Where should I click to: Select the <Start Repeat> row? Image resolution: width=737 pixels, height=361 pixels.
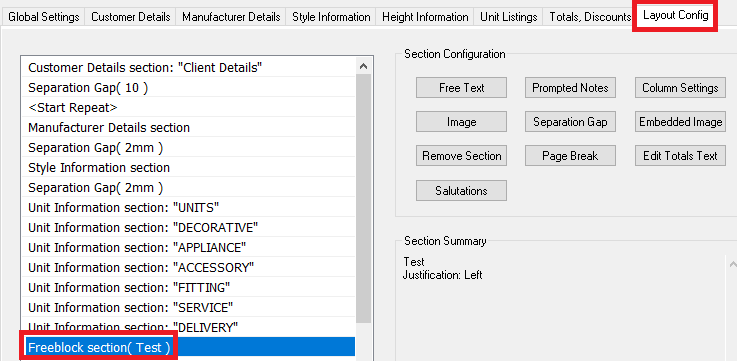click(x=188, y=107)
